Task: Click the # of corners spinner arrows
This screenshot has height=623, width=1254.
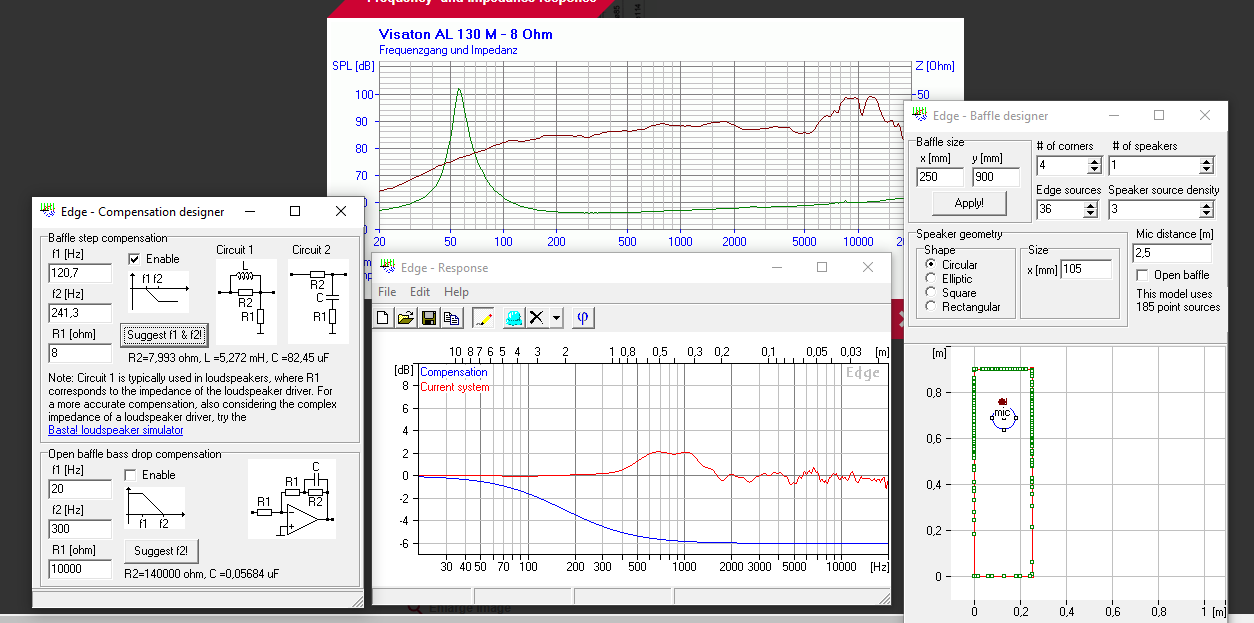Action: click(x=1094, y=166)
